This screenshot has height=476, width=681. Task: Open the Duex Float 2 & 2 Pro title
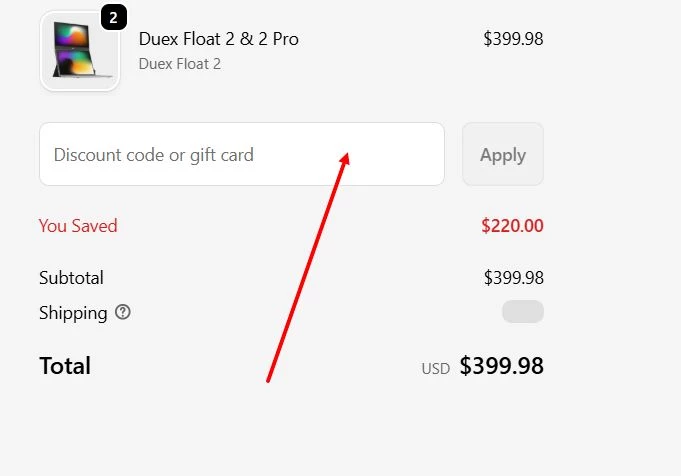[x=218, y=39]
